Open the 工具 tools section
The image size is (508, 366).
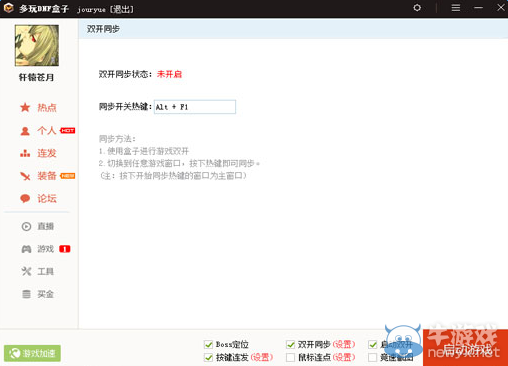(45, 271)
